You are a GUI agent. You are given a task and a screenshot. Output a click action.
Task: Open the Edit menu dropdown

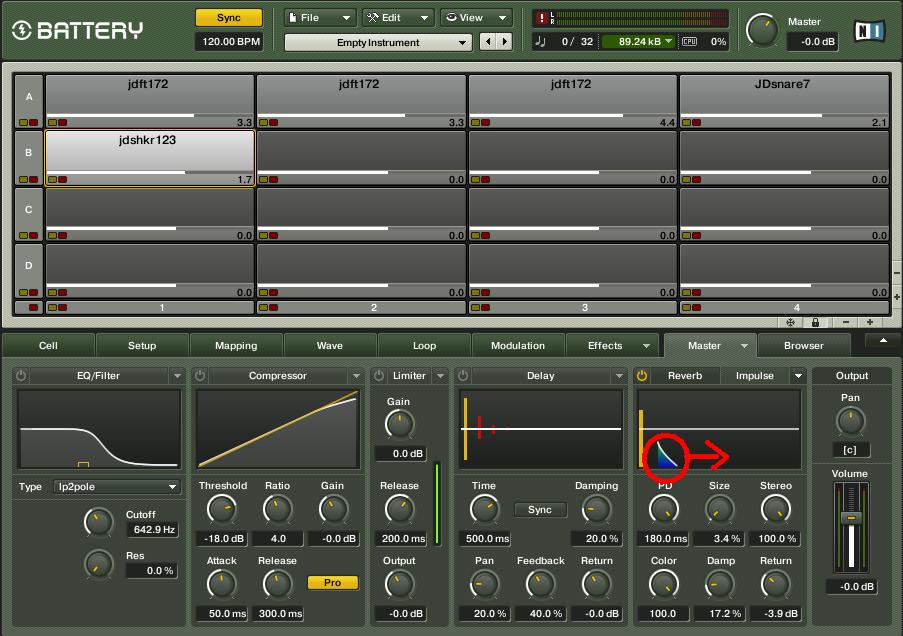[399, 18]
